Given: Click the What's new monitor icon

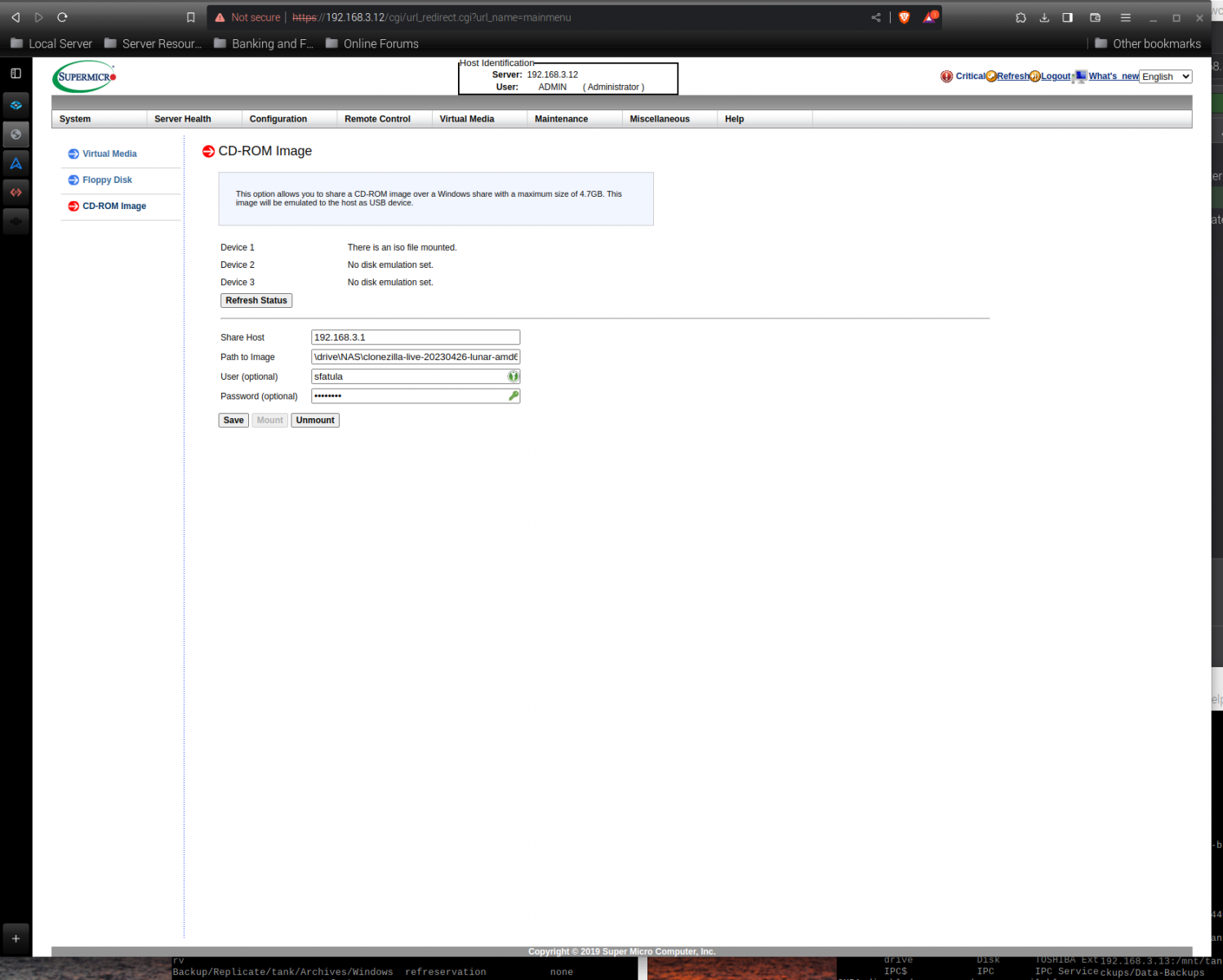Looking at the screenshot, I should pyautogui.click(x=1080, y=77).
